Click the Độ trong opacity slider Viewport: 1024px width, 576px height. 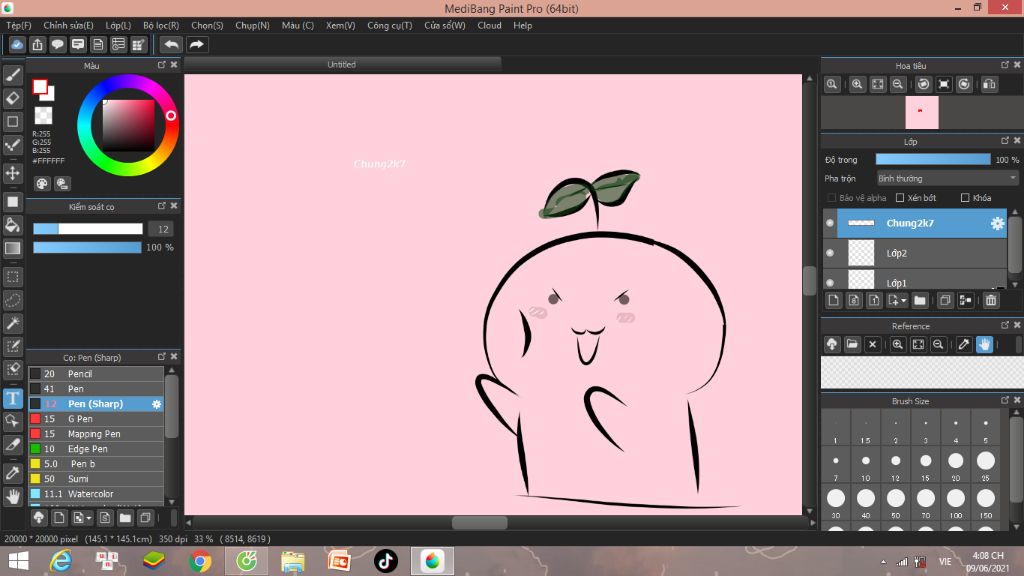(x=933, y=159)
